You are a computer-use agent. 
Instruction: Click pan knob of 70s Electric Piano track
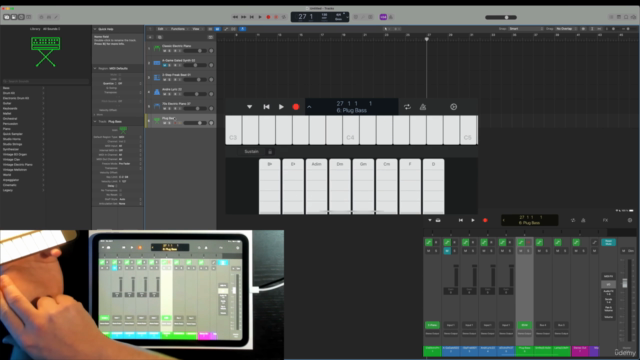(x=211, y=109)
